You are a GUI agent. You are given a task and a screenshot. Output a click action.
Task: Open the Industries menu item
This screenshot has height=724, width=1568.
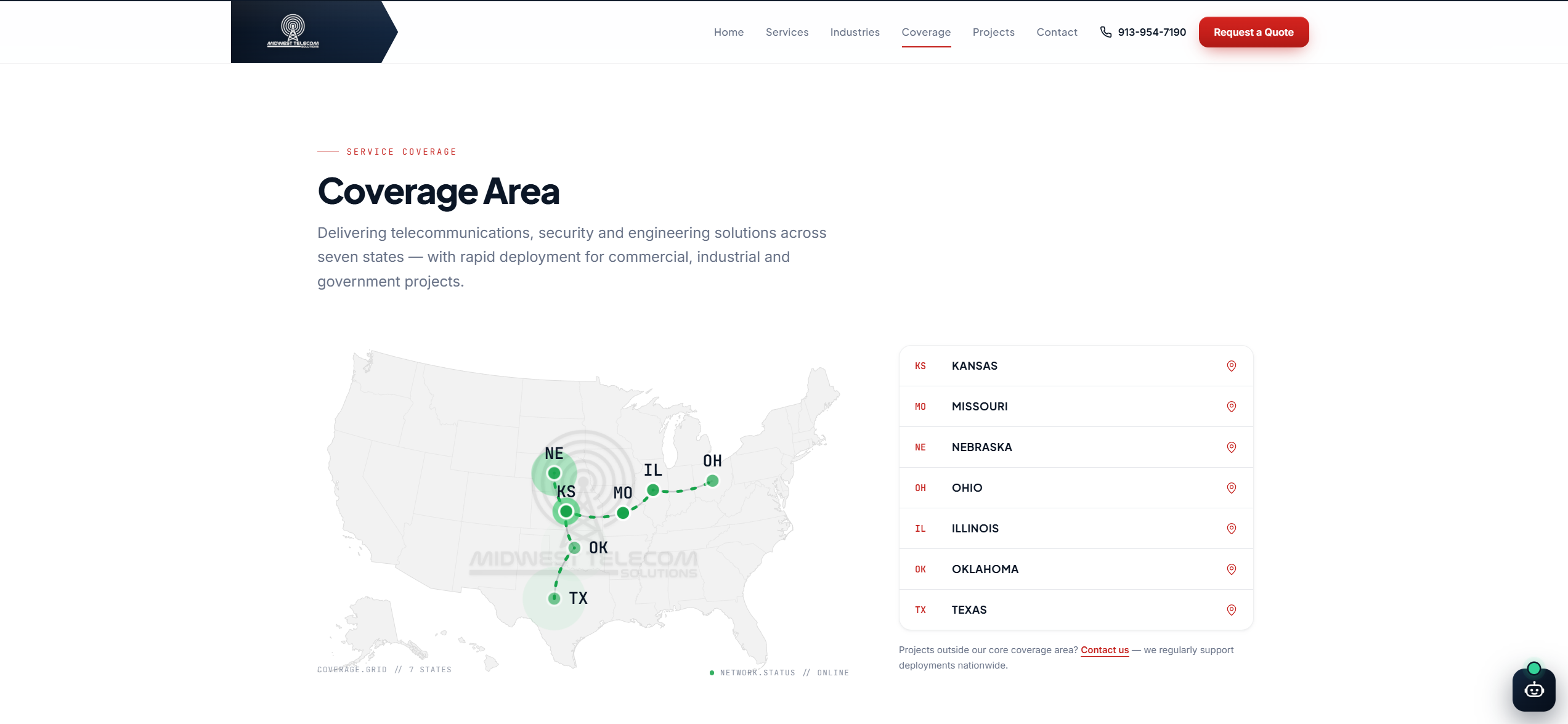coord(855,32)
